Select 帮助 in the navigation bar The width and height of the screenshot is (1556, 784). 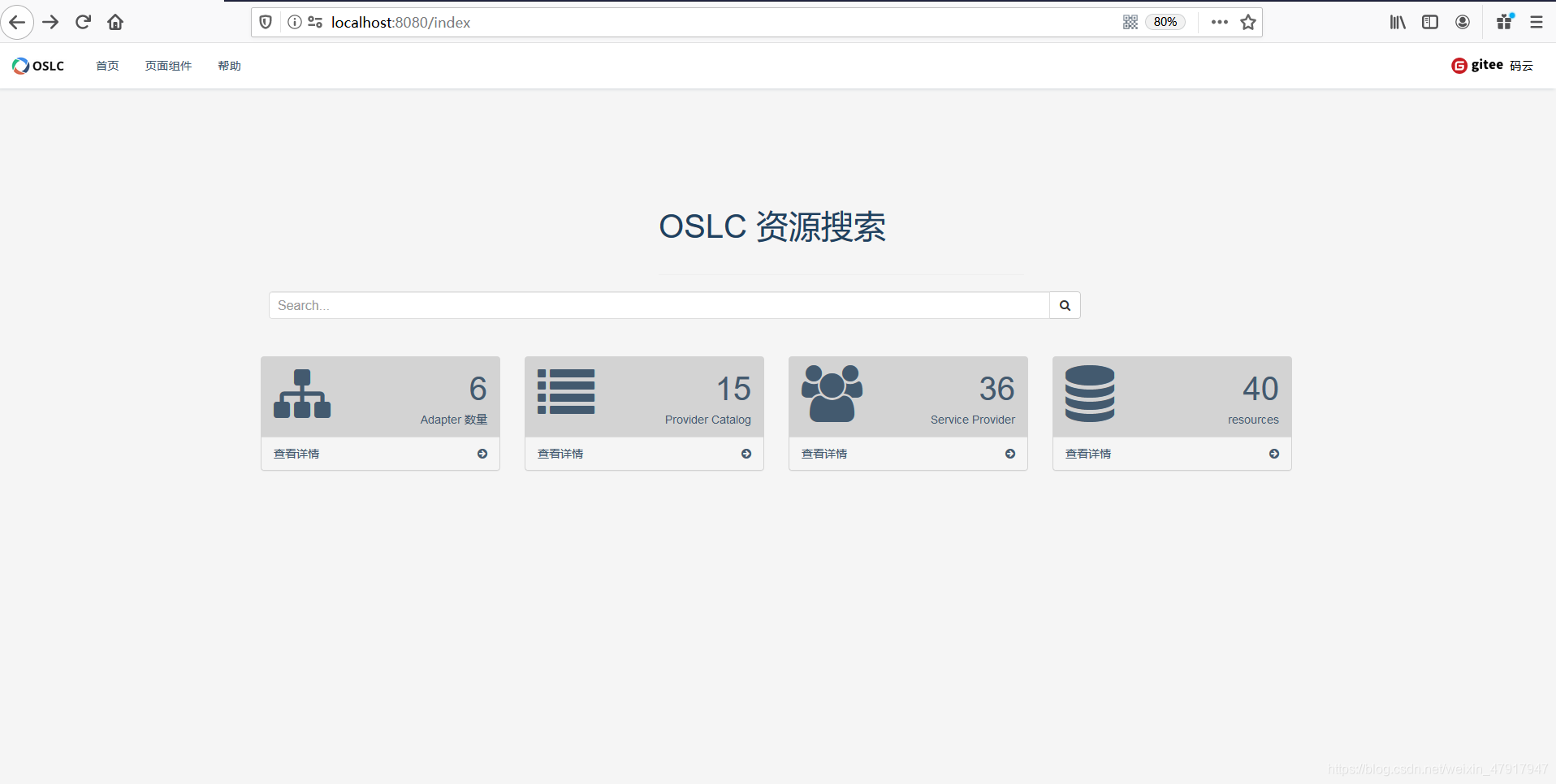click(228, 66)
